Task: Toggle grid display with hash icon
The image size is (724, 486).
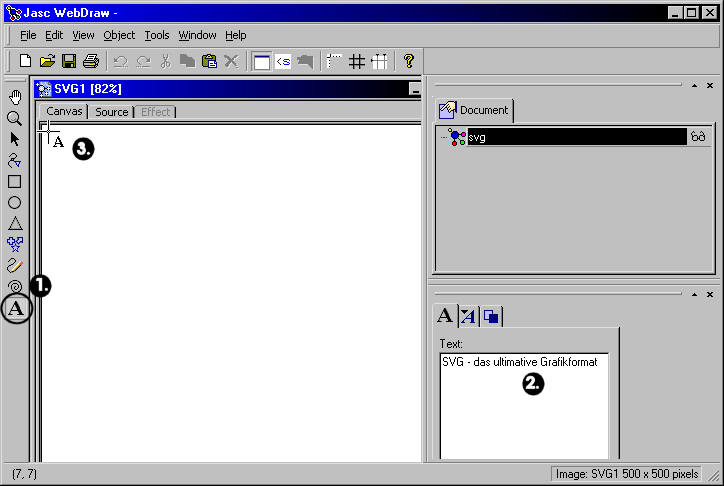Action: tap(357, 61)
